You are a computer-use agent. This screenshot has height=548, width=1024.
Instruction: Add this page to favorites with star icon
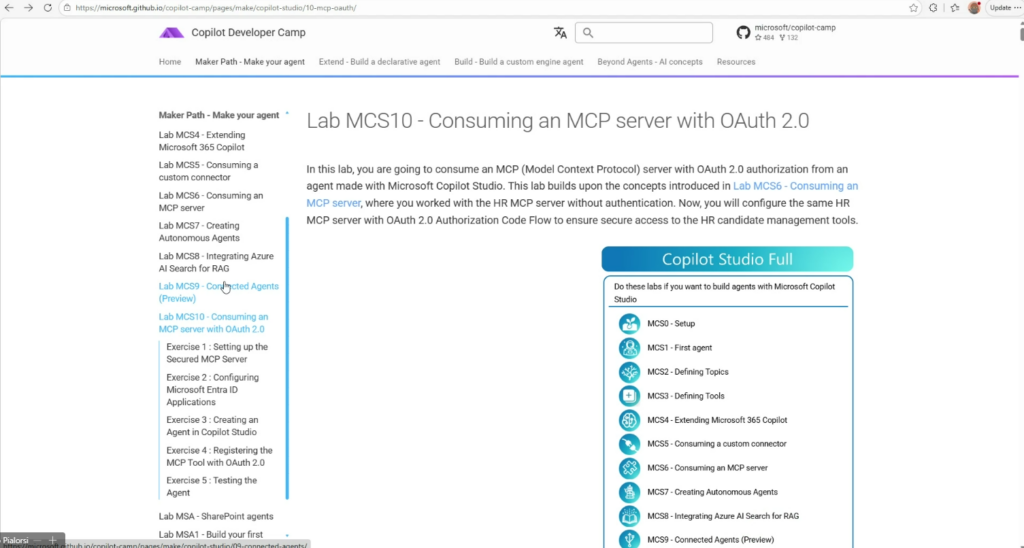(x=913, y=8)
